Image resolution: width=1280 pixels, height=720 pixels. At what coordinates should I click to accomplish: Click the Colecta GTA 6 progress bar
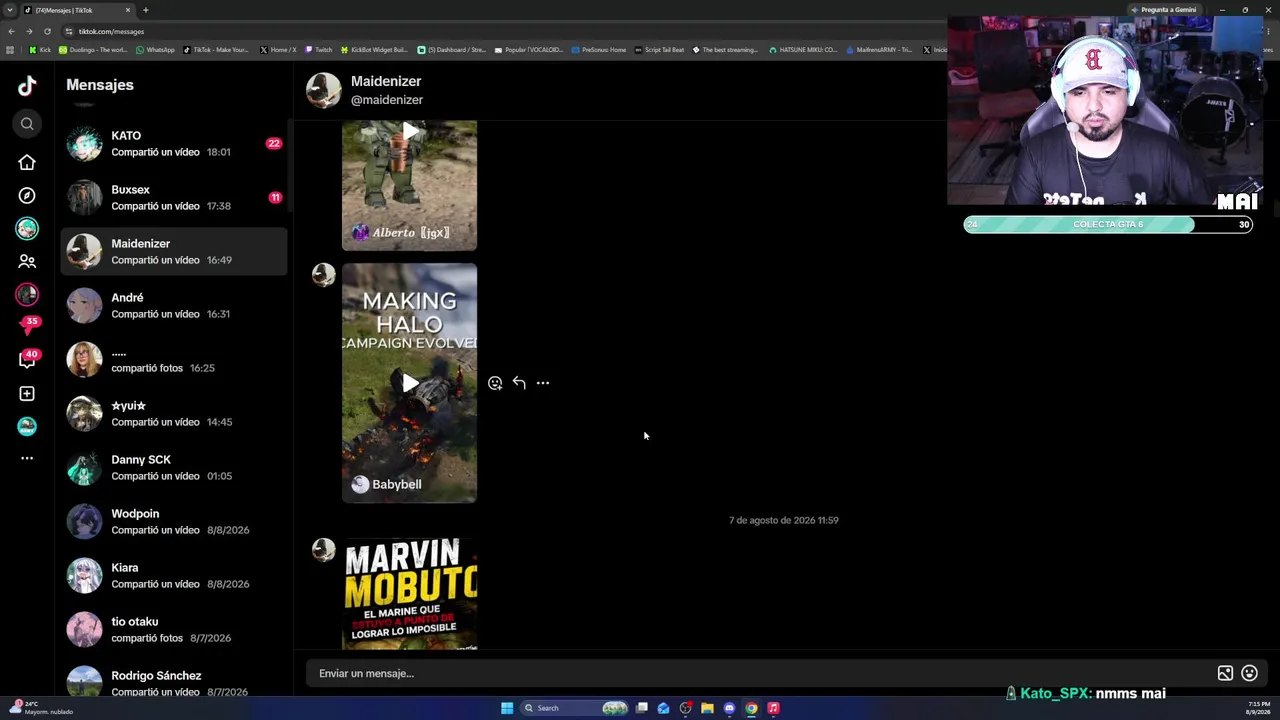[1108, 224]
